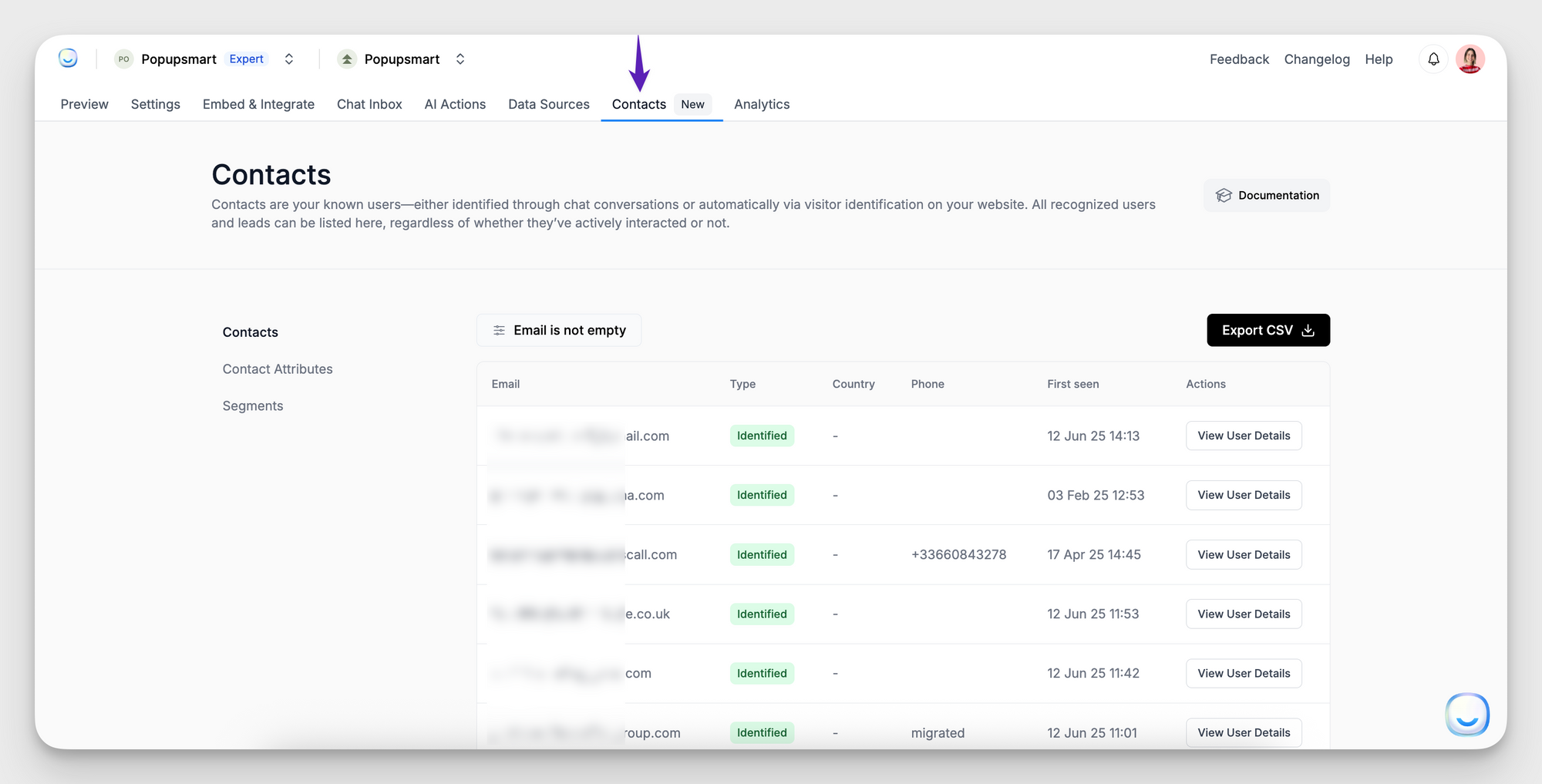Open the Analytics tab
1542x784 pixels.
[x=762, y=104]
